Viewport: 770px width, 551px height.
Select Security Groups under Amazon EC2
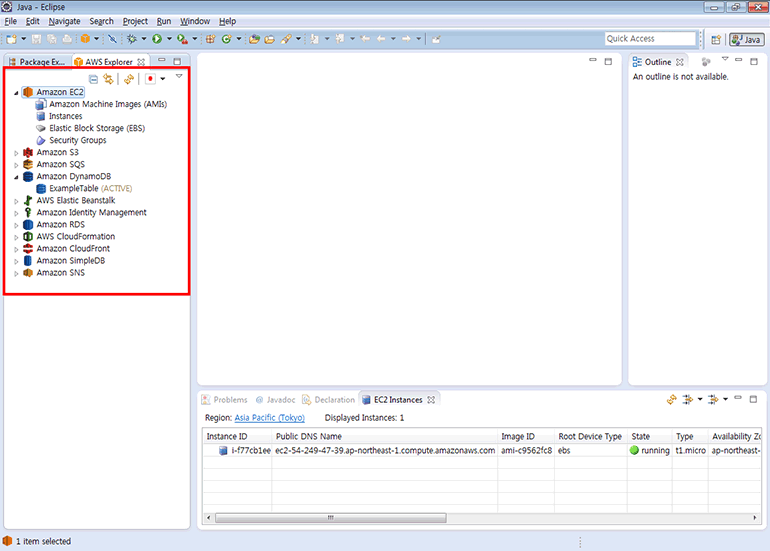click(77, 140)
